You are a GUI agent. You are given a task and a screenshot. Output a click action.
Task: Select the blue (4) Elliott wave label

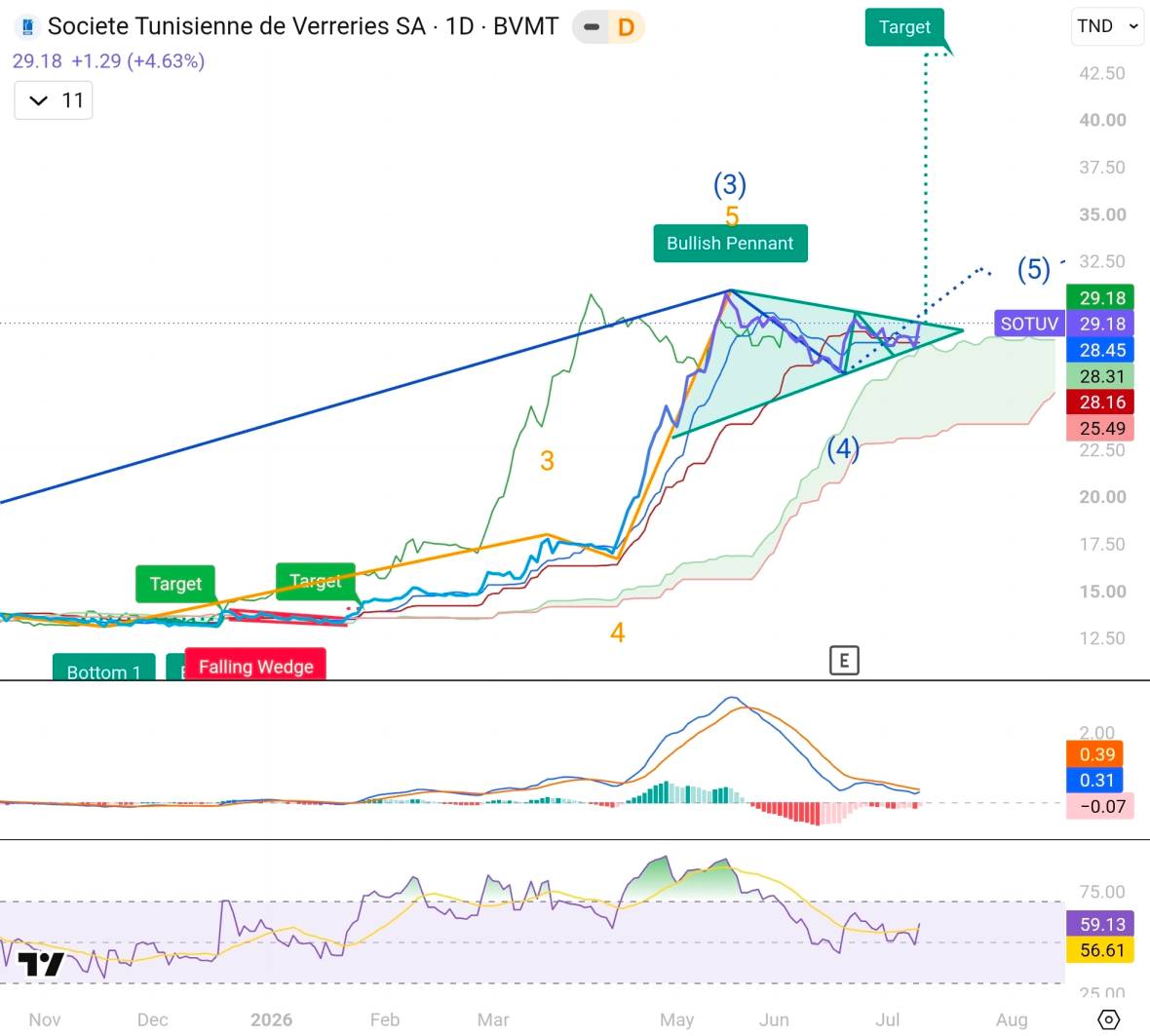pyautogui.click(x=843, y=448)
